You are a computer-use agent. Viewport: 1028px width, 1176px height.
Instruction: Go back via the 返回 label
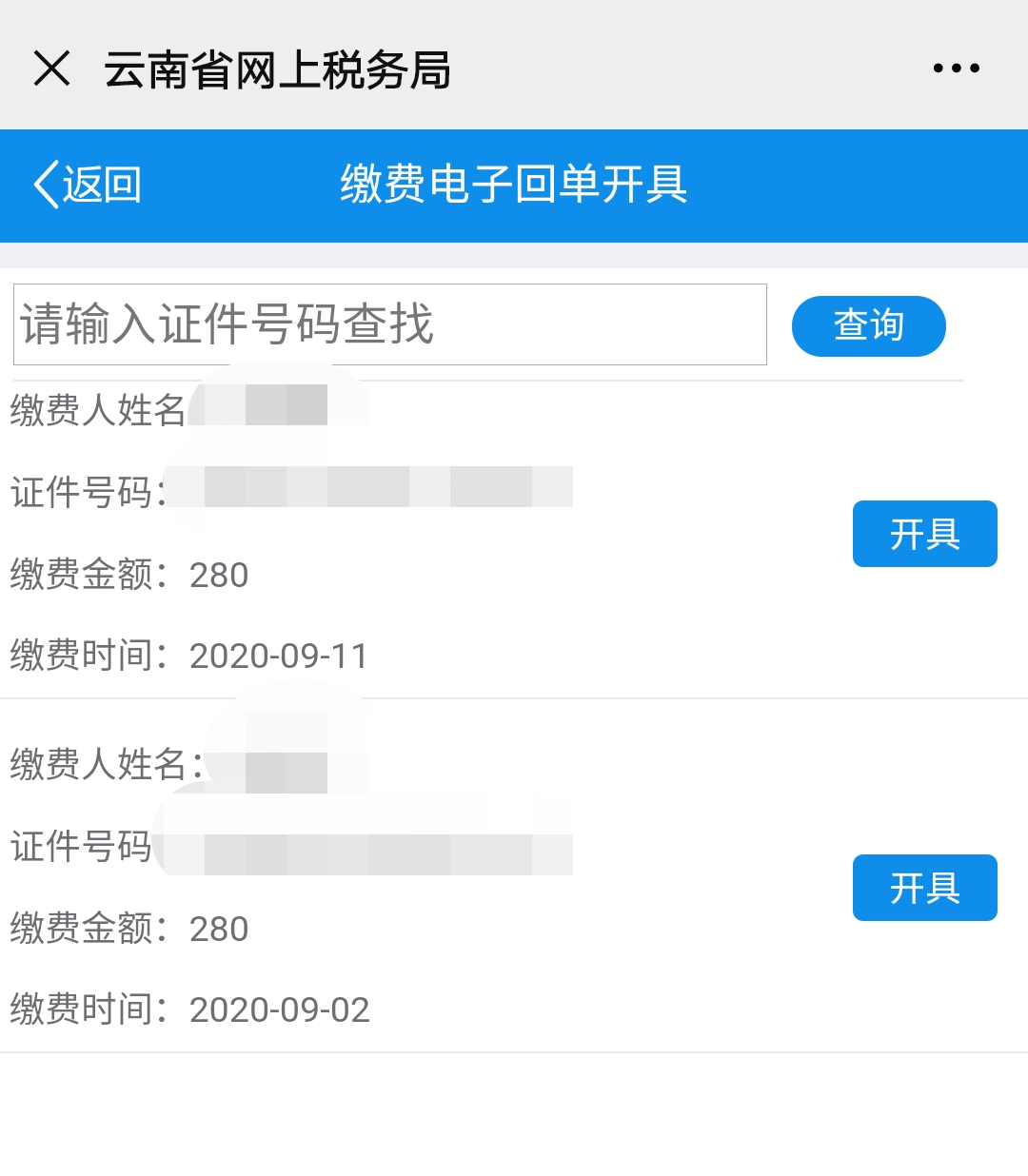(102, 184)
